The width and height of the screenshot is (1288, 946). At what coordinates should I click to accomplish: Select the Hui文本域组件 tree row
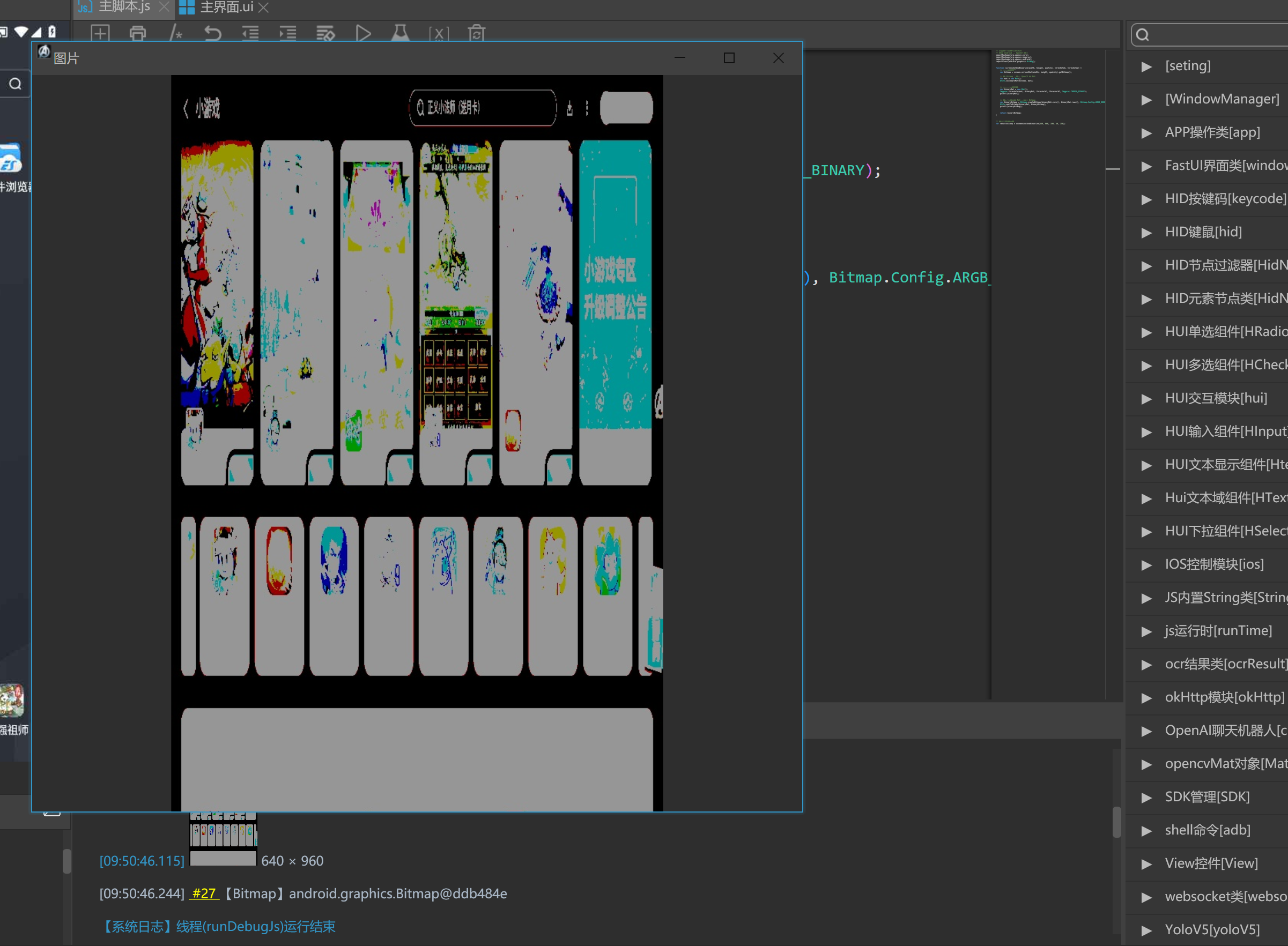pos(1206,497)
